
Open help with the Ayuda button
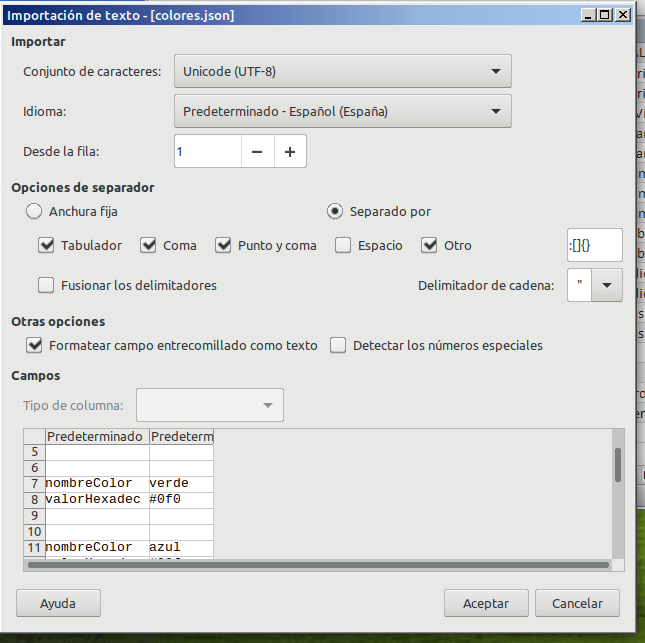pyautogui.click(x=58, y=603)
